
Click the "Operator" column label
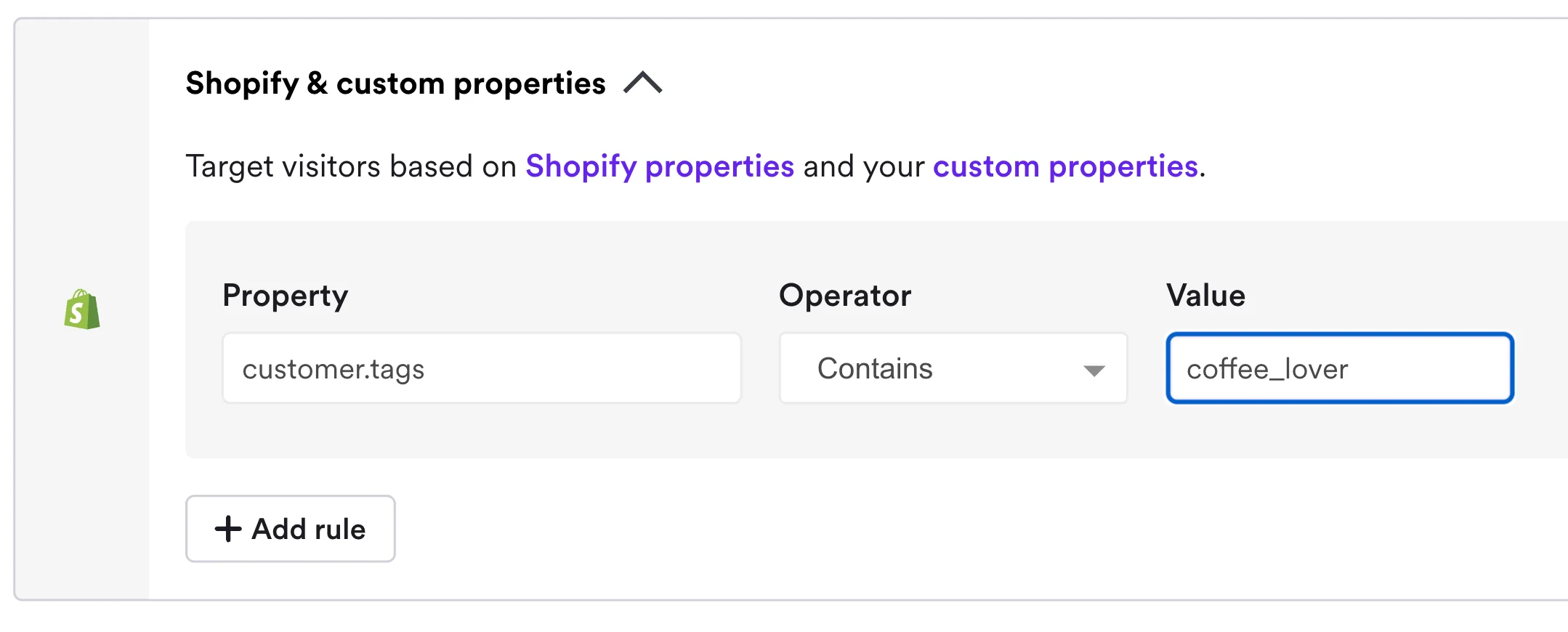pos(845,296)
